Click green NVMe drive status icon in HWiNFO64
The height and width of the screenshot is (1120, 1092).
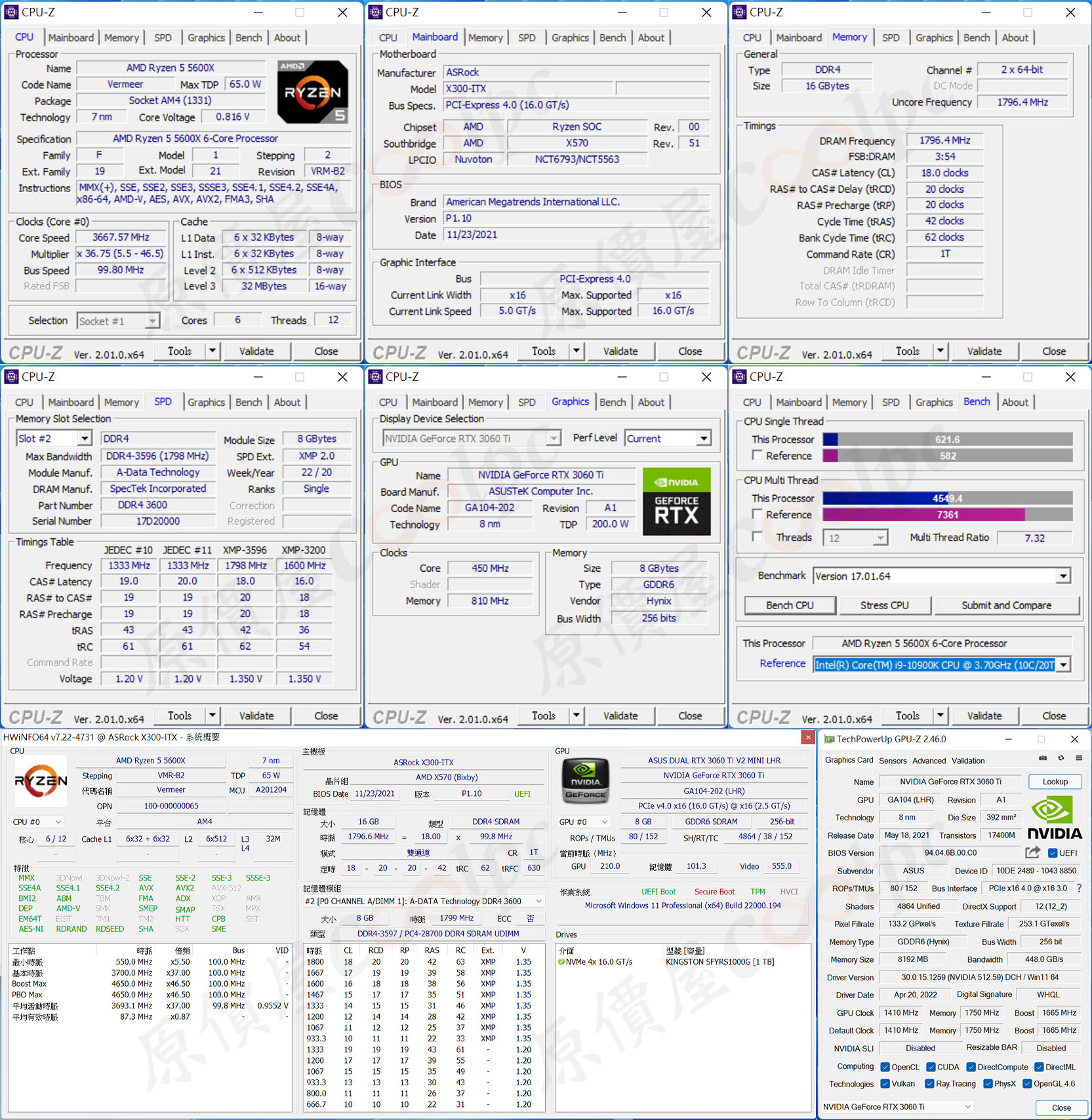(561, 962)
